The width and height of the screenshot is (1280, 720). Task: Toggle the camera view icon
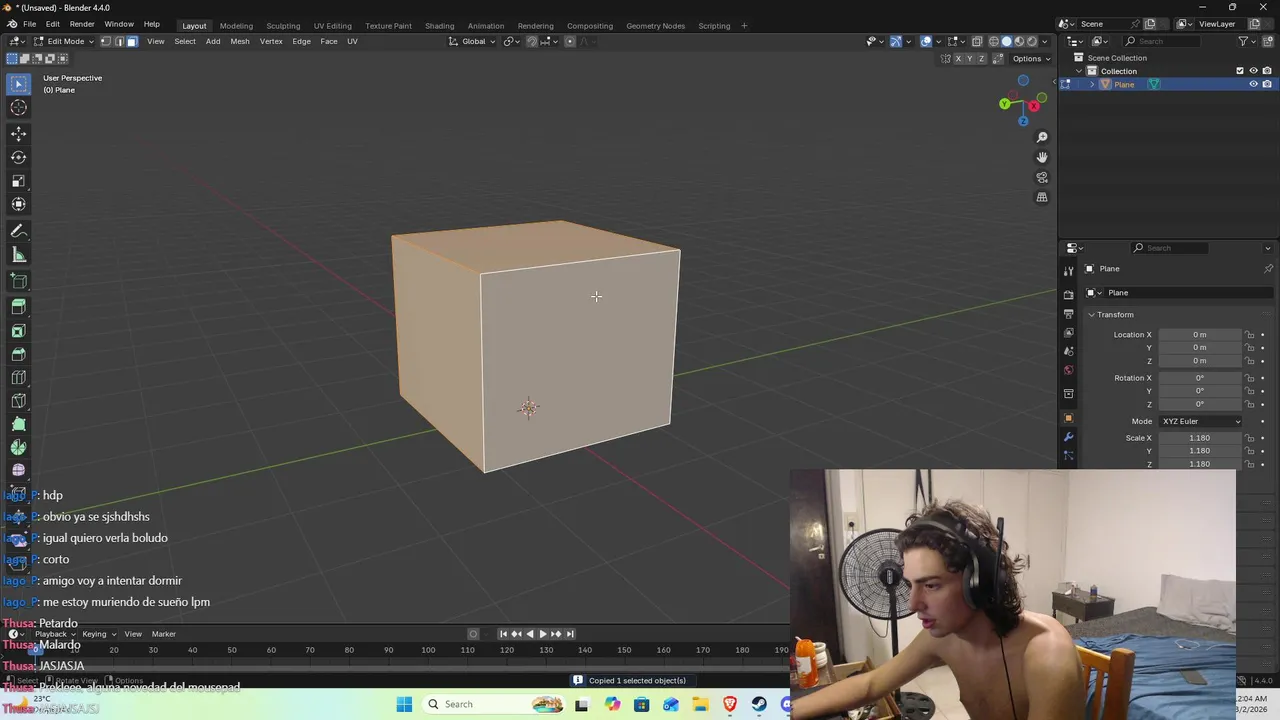tap(1042, 177)
